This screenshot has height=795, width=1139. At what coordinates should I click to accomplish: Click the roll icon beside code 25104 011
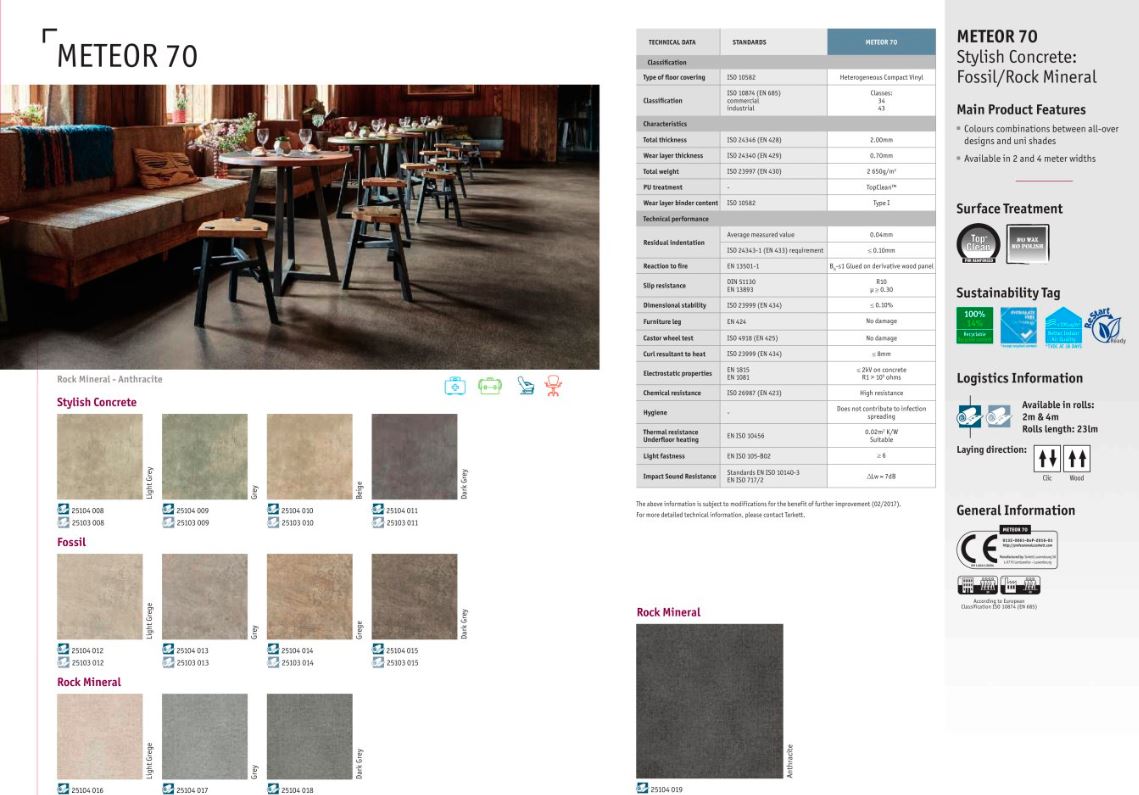(x=378, y=509)
